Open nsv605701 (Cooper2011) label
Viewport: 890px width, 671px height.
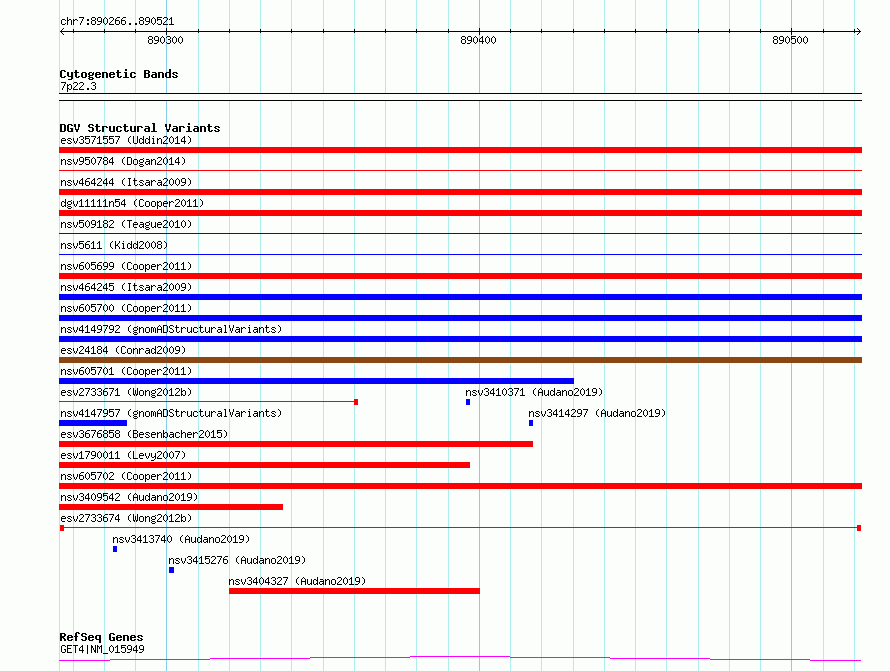click(126, 371)
